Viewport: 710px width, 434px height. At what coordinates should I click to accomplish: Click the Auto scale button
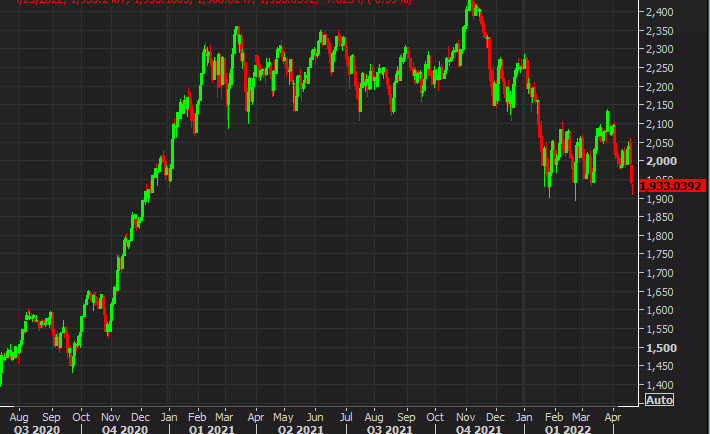pyautogui.click(x=659, y=400)
